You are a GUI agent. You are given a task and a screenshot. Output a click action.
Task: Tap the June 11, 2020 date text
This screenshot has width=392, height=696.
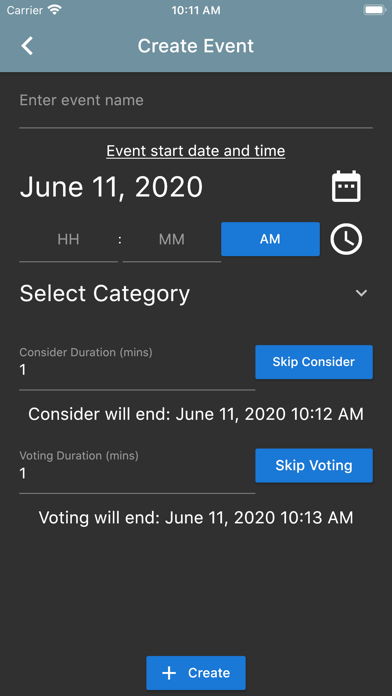111,187
